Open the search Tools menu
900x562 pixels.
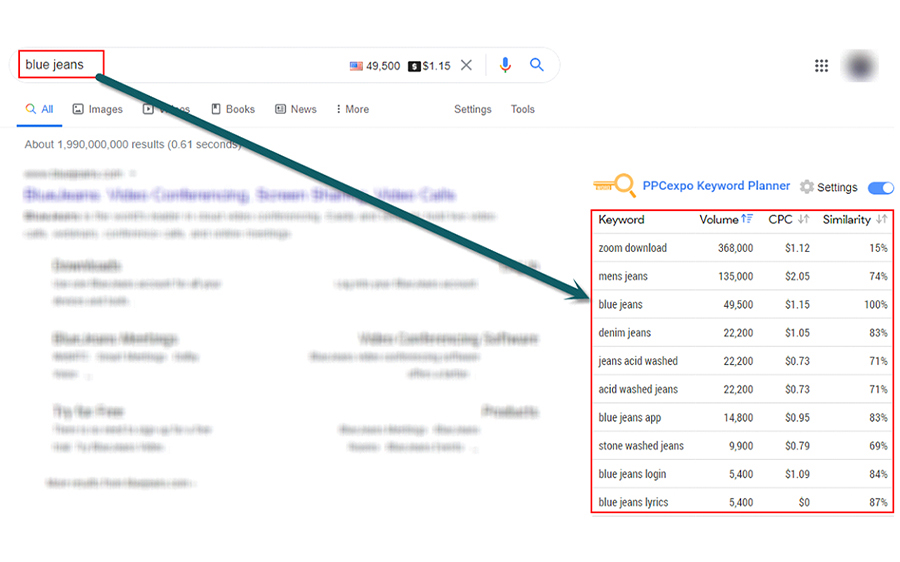click(522, 109)
